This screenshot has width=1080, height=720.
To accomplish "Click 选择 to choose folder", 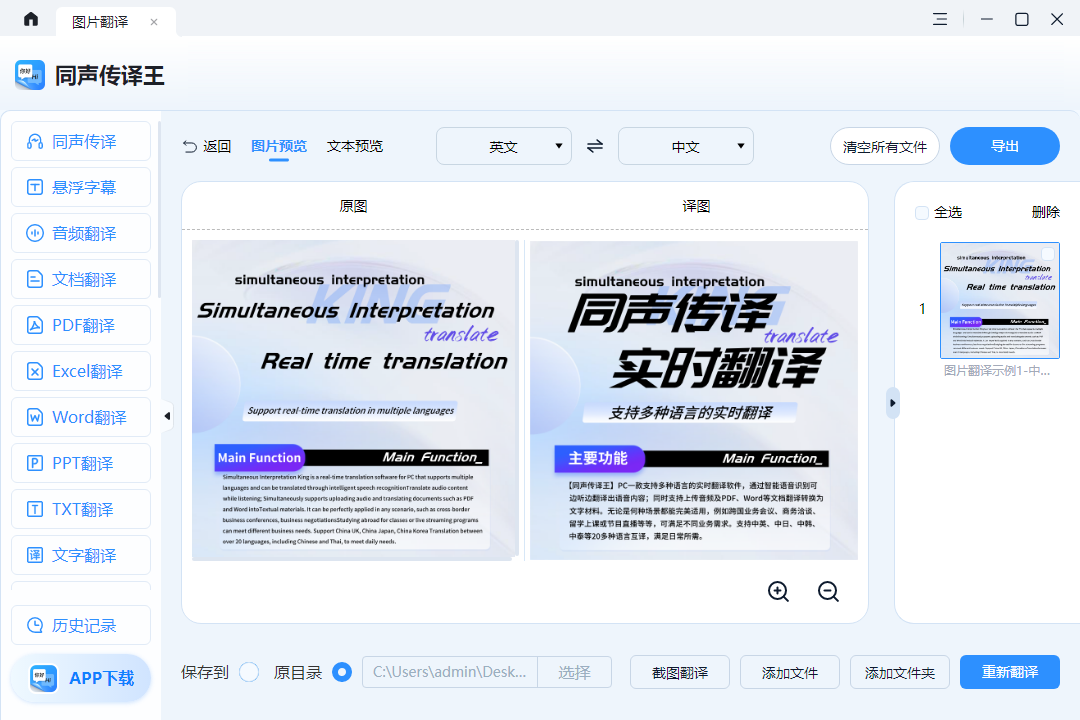I will [574, 672].
